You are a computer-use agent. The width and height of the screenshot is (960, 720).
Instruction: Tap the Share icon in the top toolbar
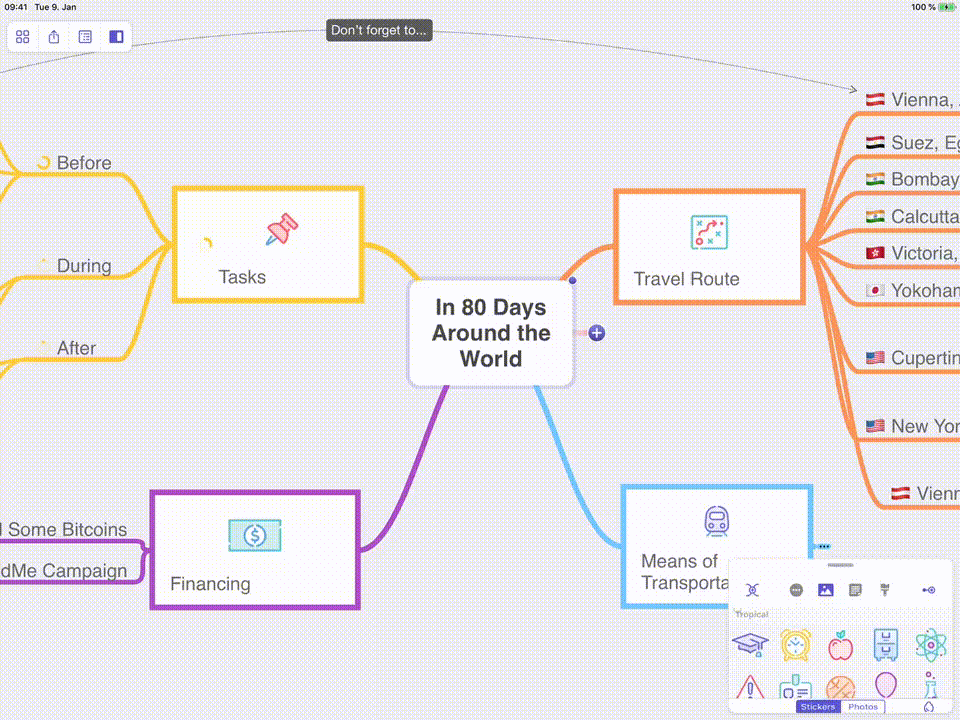(x=52, y=36)
